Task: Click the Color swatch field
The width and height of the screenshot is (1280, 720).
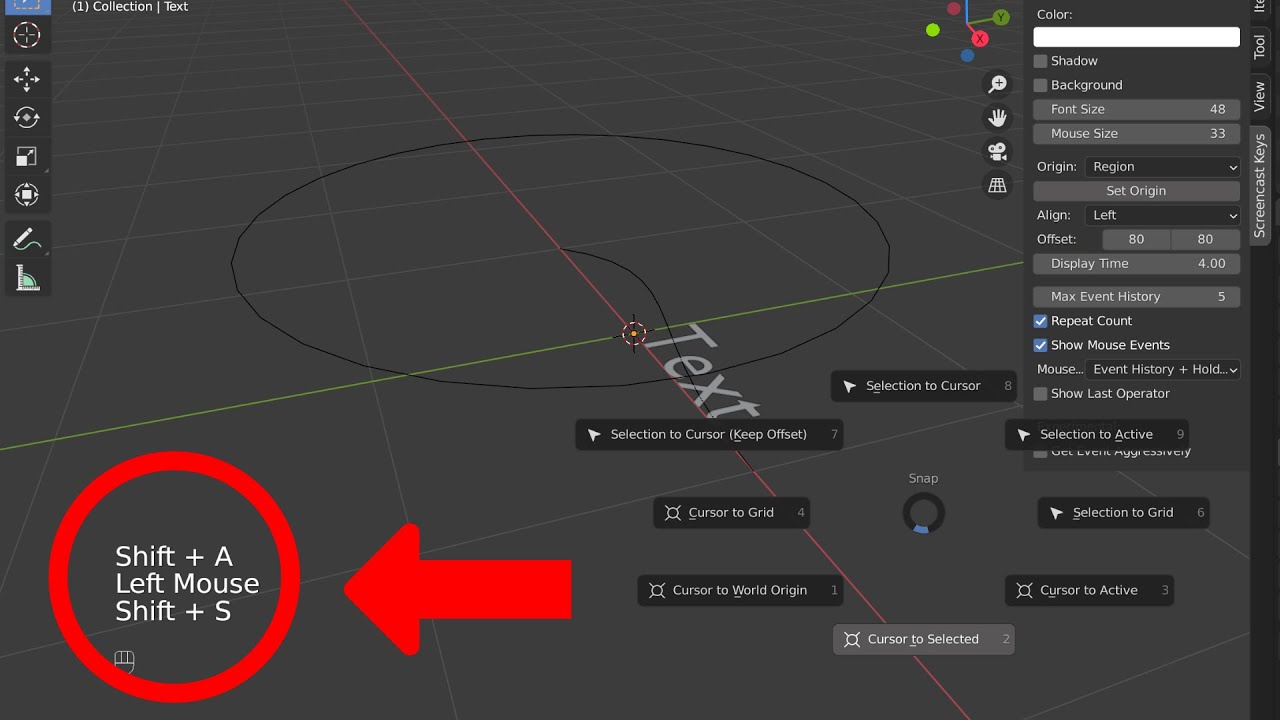Action: point(1136,36)
